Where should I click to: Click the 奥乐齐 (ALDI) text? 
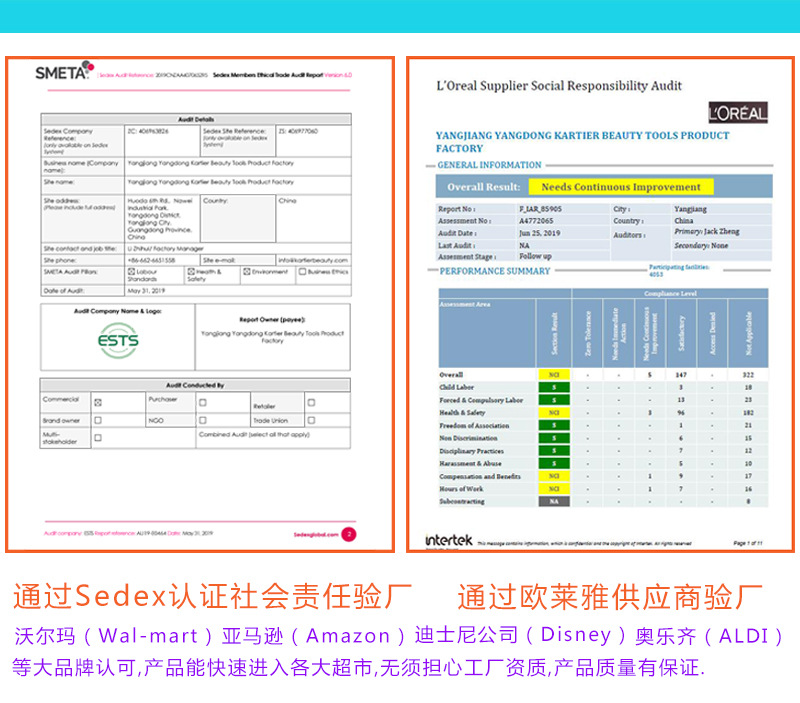click(x=710, y=636)
